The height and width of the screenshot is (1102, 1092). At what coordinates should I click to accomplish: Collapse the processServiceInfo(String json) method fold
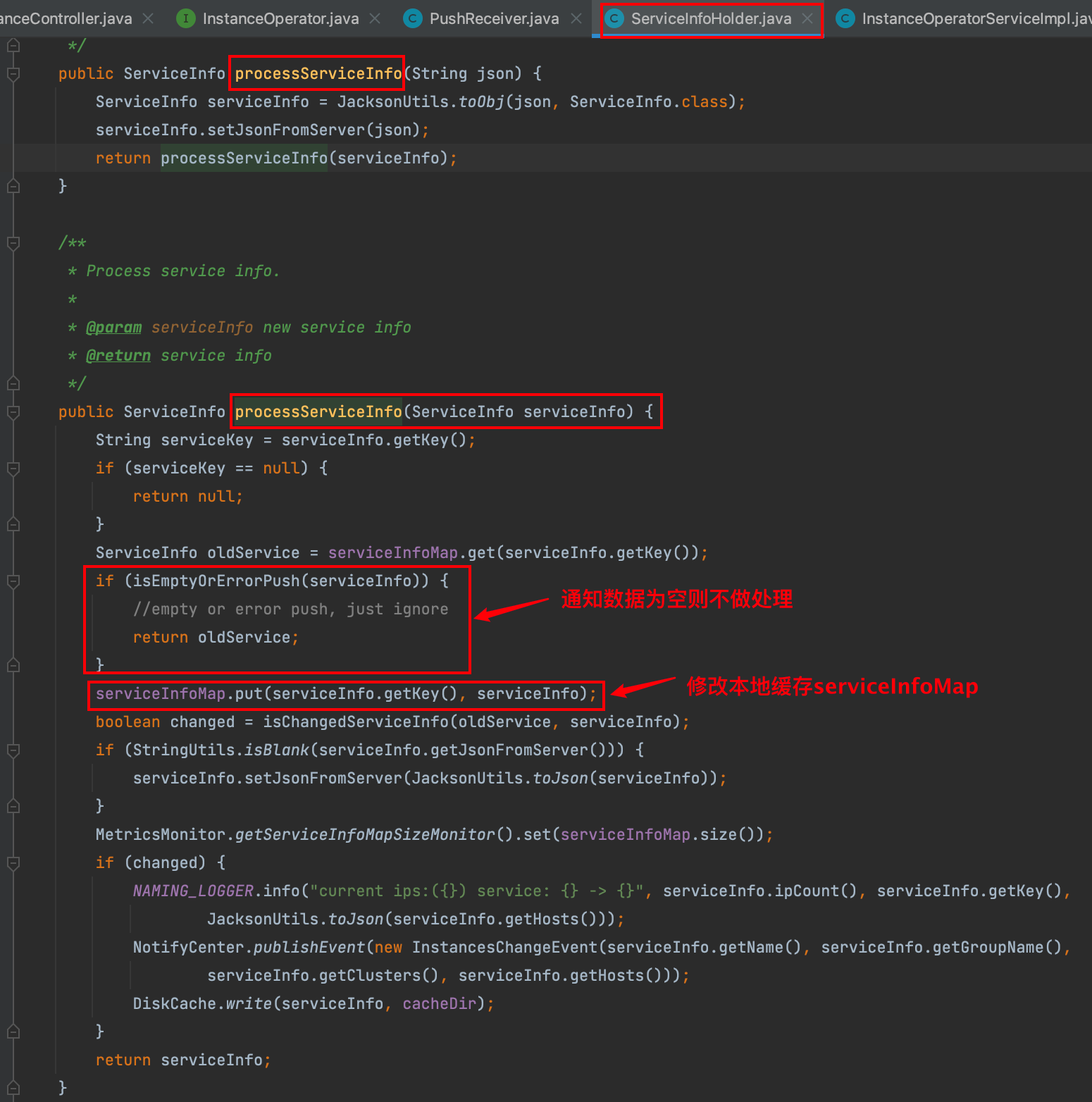point(13,73)
